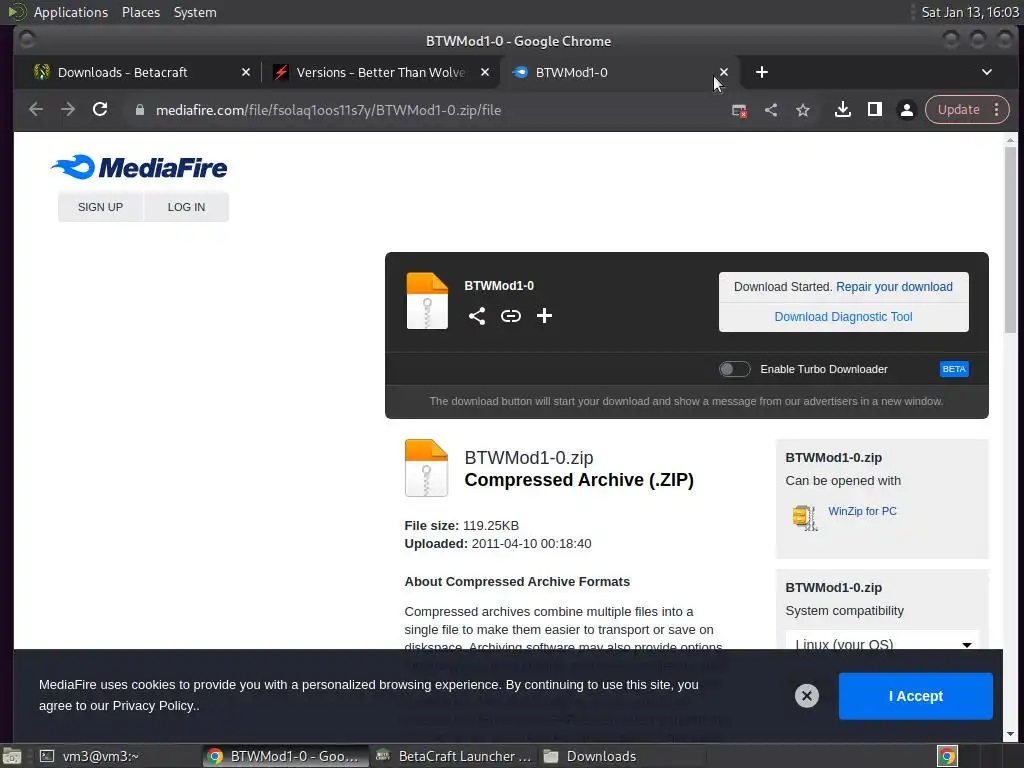Open the Places menu
The width and height of the screenshot is (1024, 768).
(141, 12)
